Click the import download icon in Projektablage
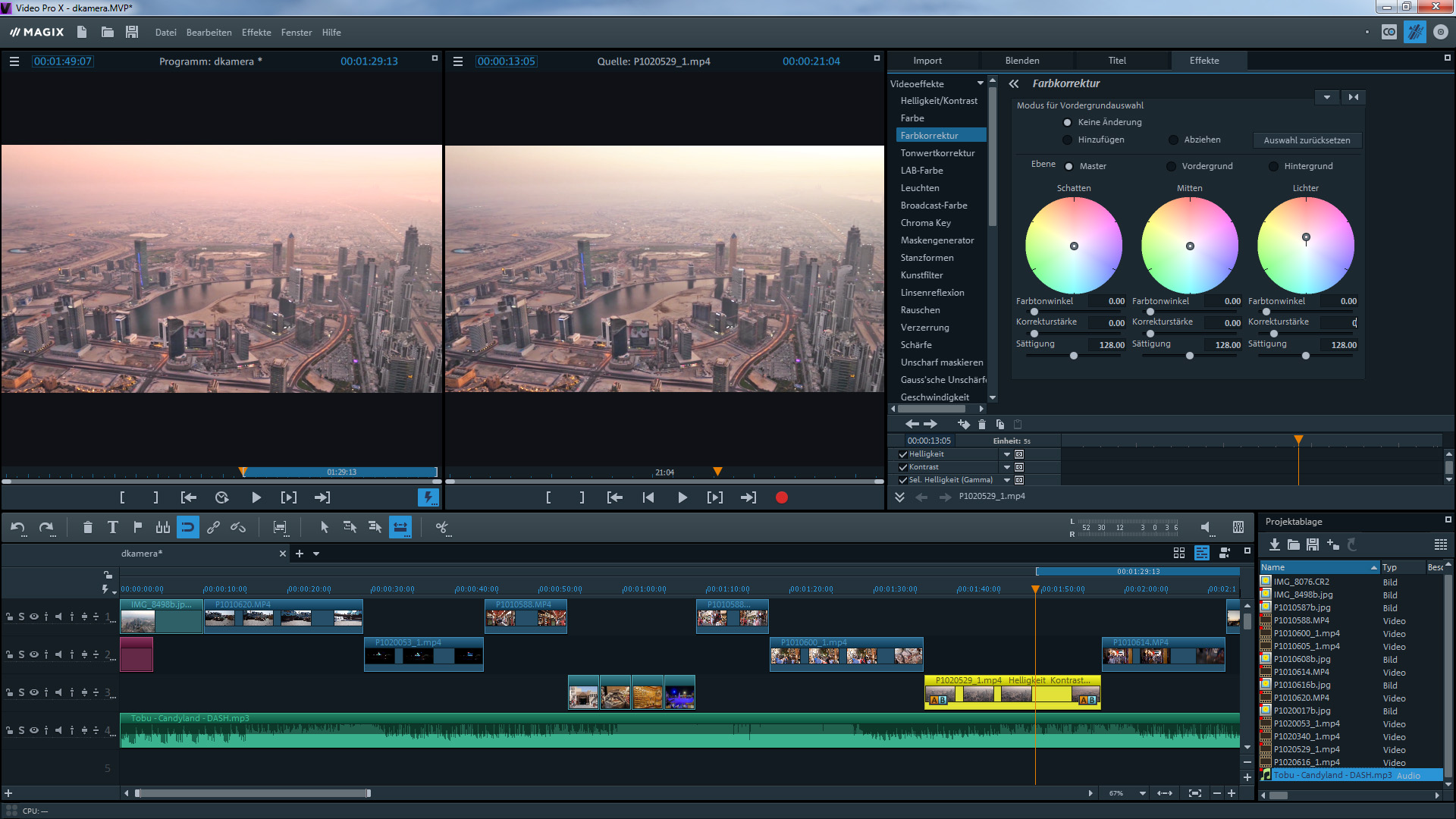The width and height of the screenshot is (1456, 819). coord(1274,544)
